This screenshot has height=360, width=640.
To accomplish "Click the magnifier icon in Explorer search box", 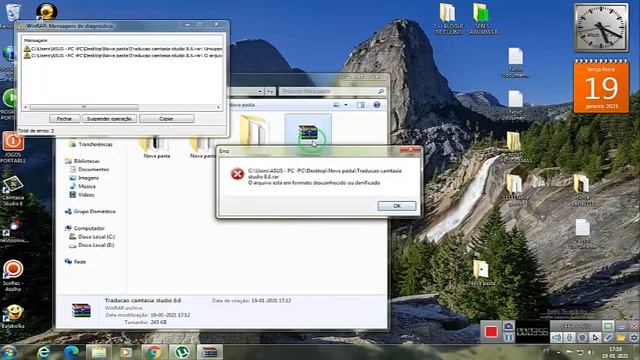I will pos(380,91).
